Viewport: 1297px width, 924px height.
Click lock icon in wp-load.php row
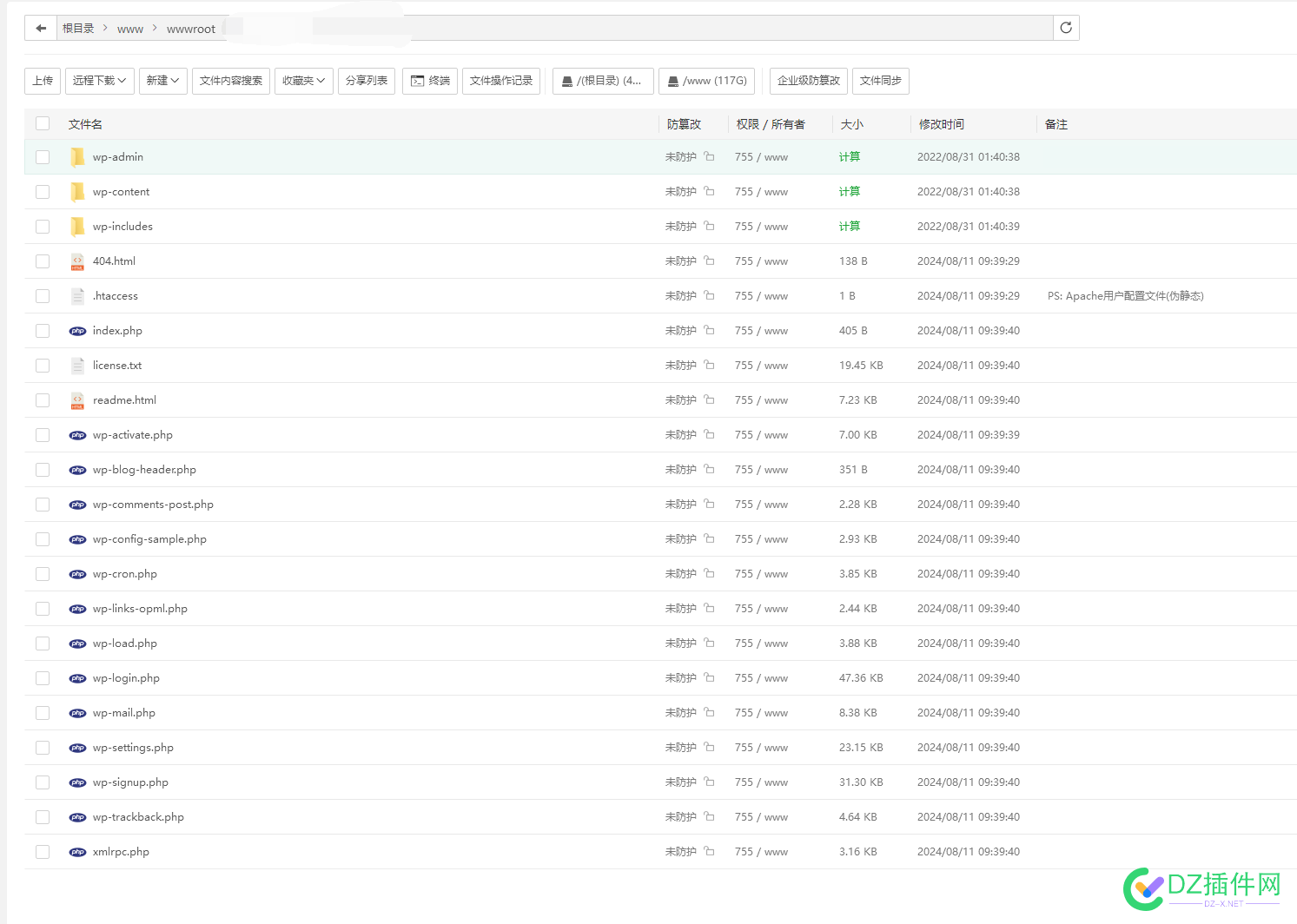(709, 643)
